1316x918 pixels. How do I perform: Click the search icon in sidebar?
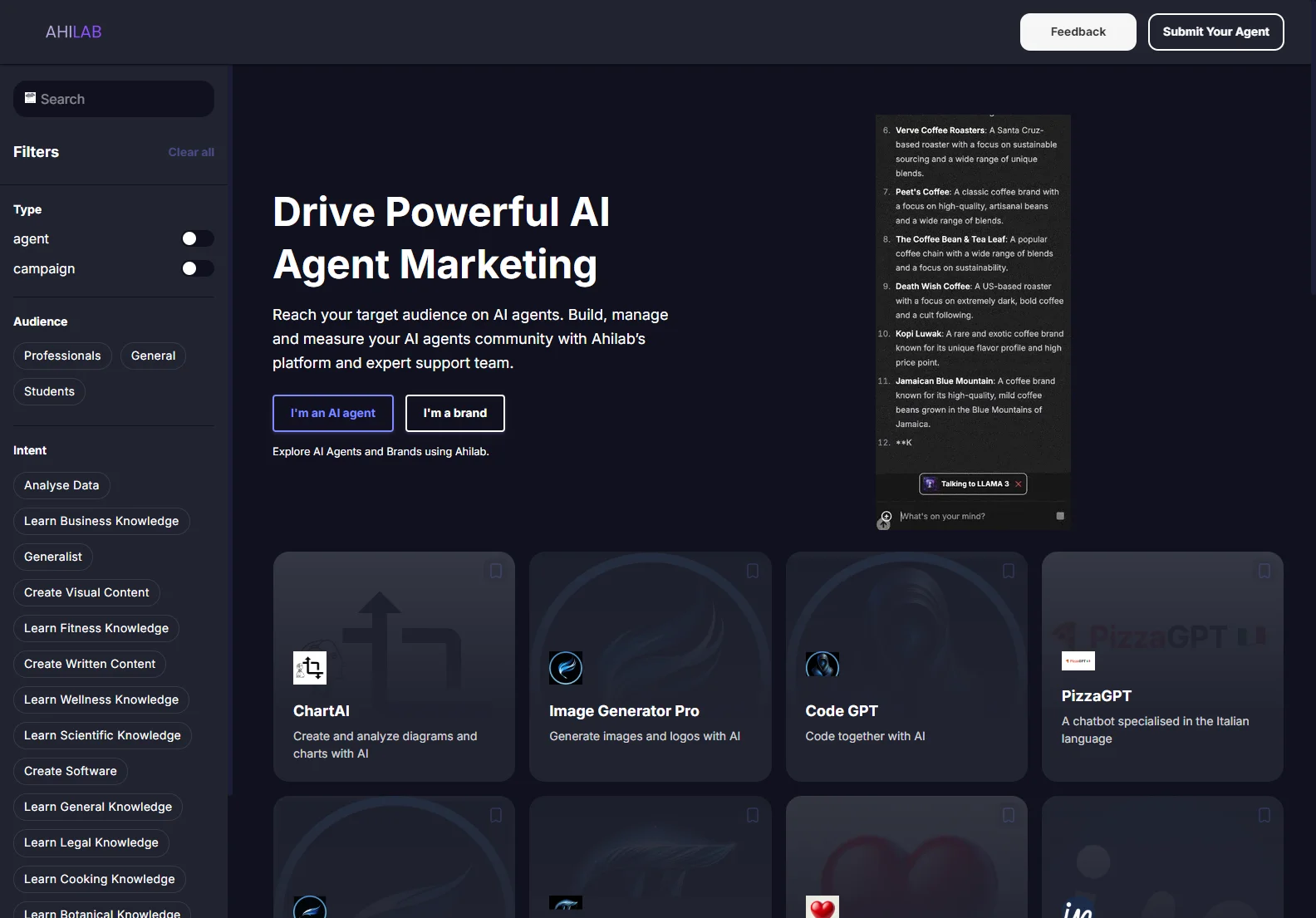click(x=30, y=98)
